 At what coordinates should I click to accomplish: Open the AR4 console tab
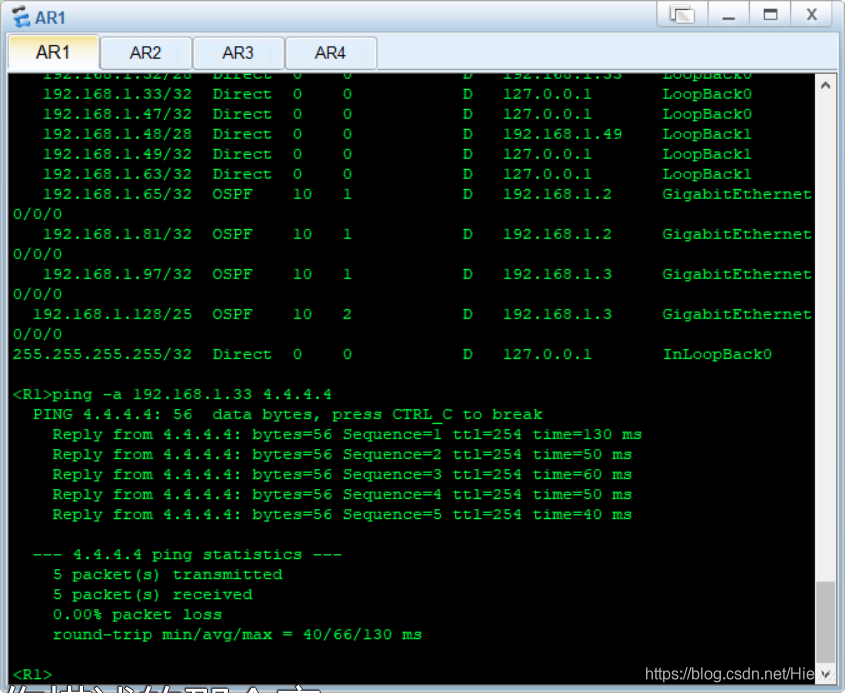click(x=331, y=52)
